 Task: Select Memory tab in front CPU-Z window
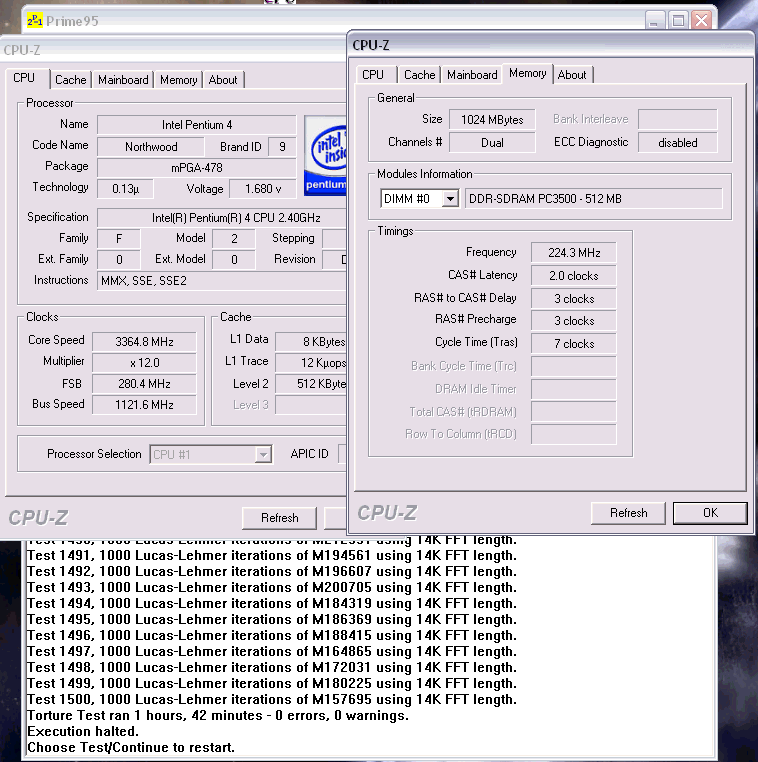(x=528, y=73)
